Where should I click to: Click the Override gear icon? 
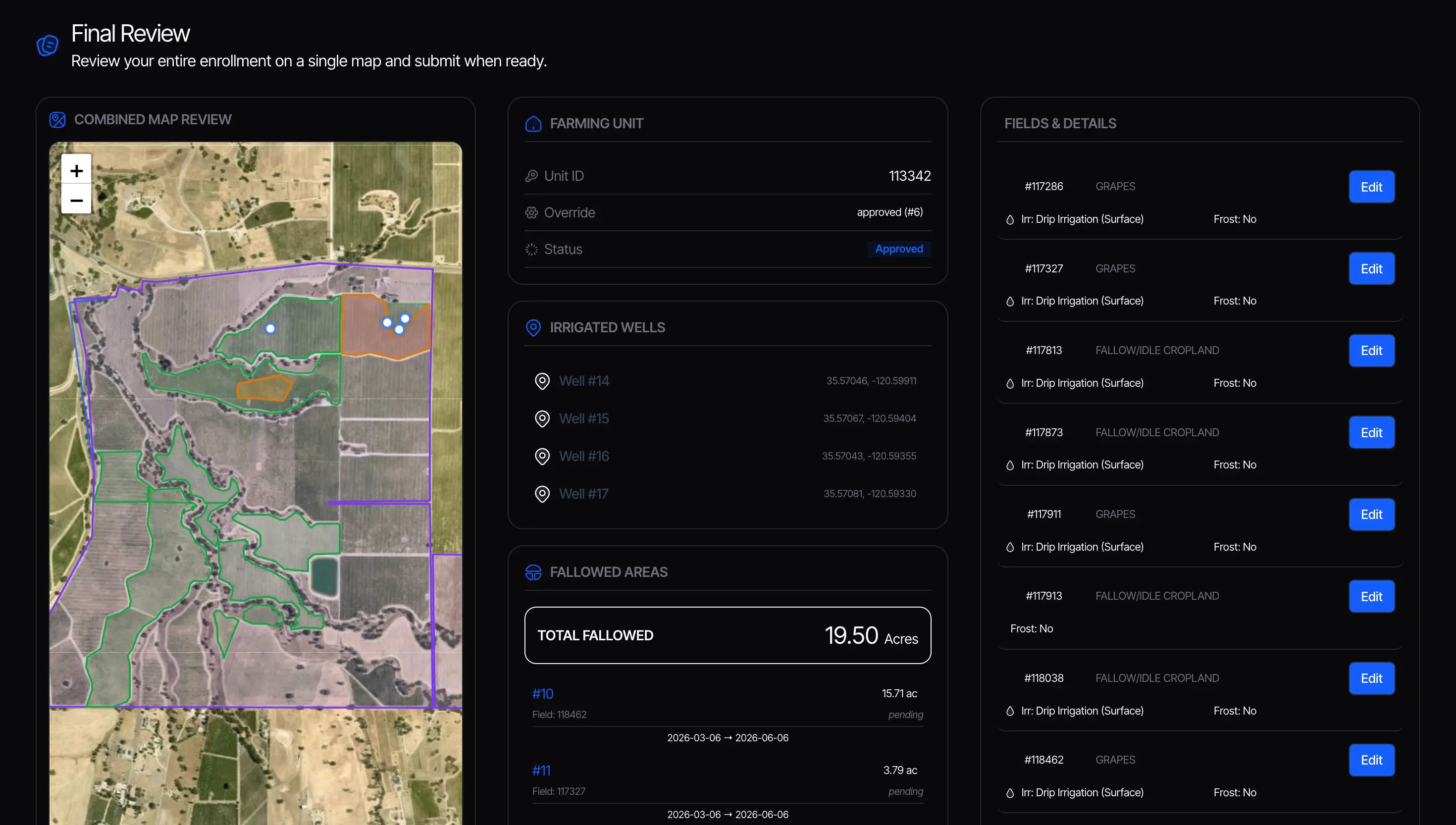532,212
